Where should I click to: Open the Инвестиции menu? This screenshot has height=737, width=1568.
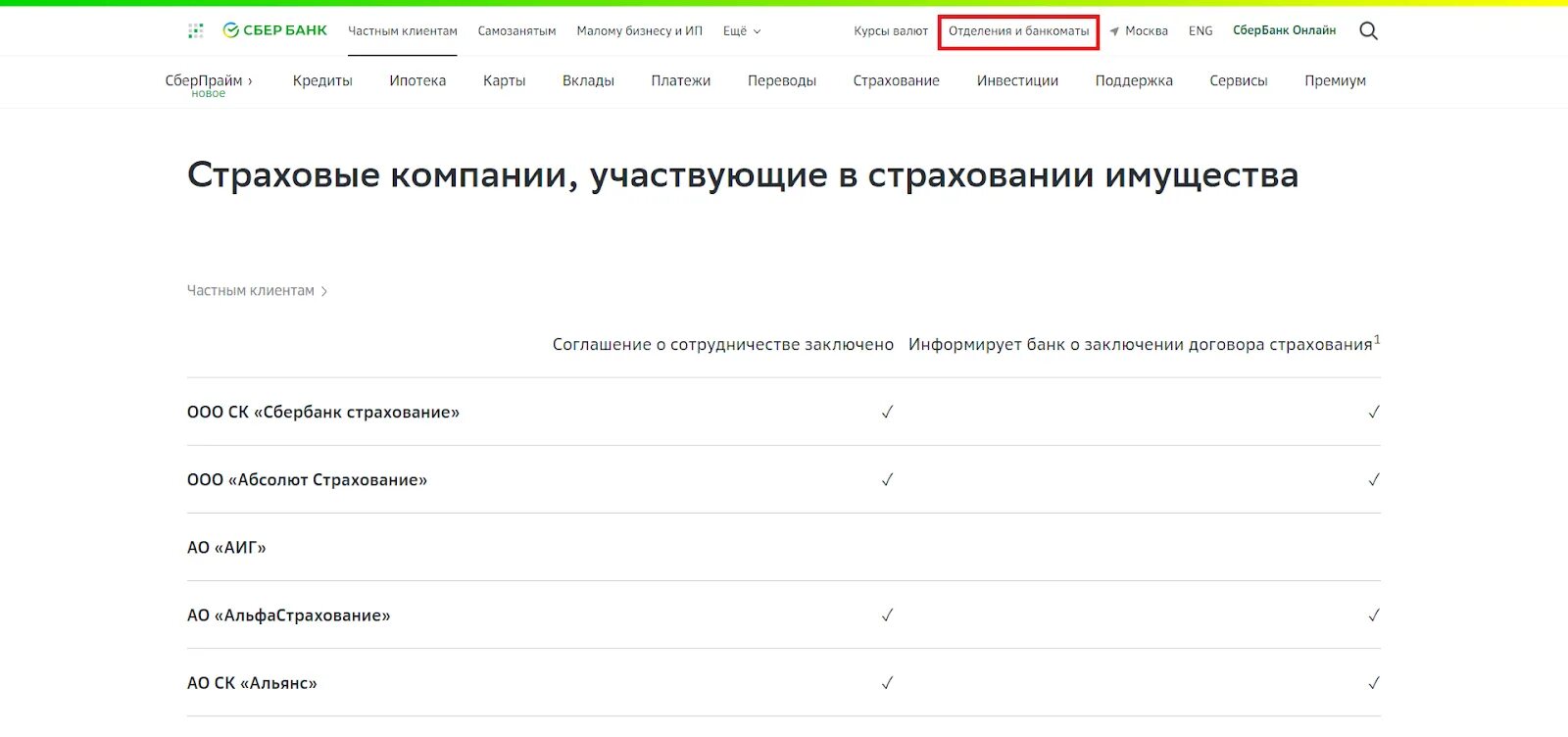pyautogui.click(x=1017, y=81)
